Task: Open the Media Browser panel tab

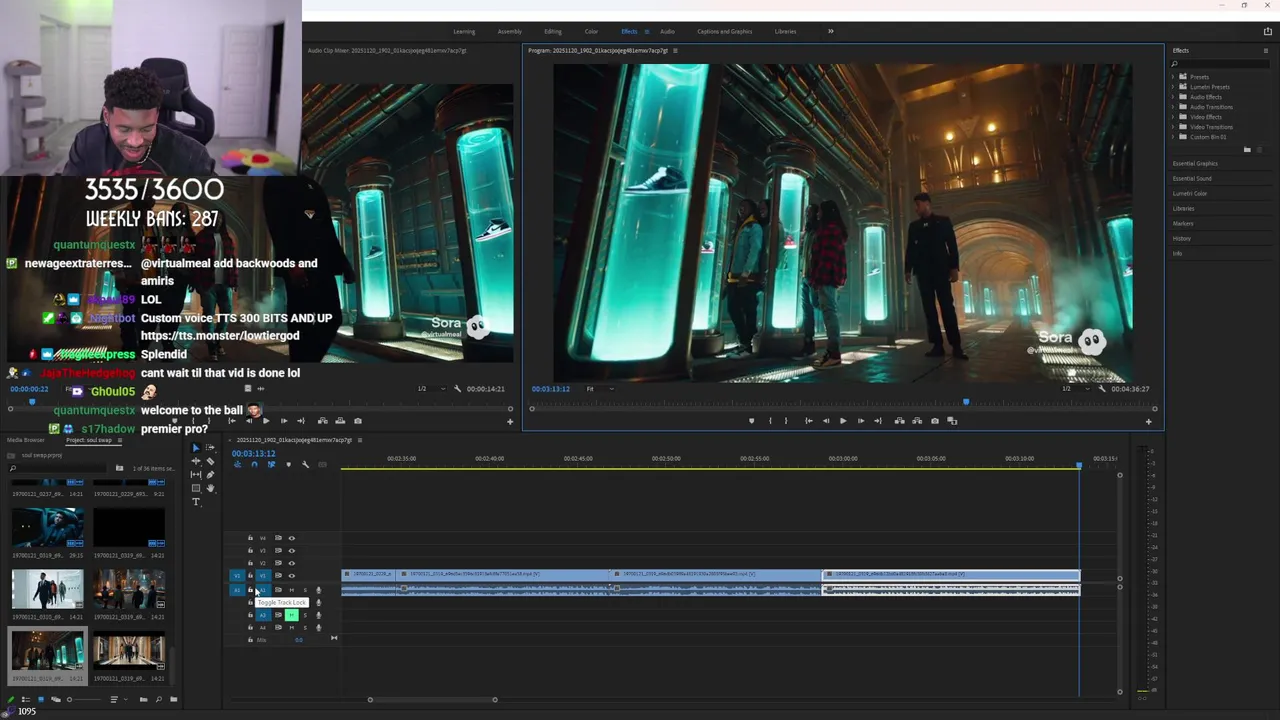Action: pos(26,440)
